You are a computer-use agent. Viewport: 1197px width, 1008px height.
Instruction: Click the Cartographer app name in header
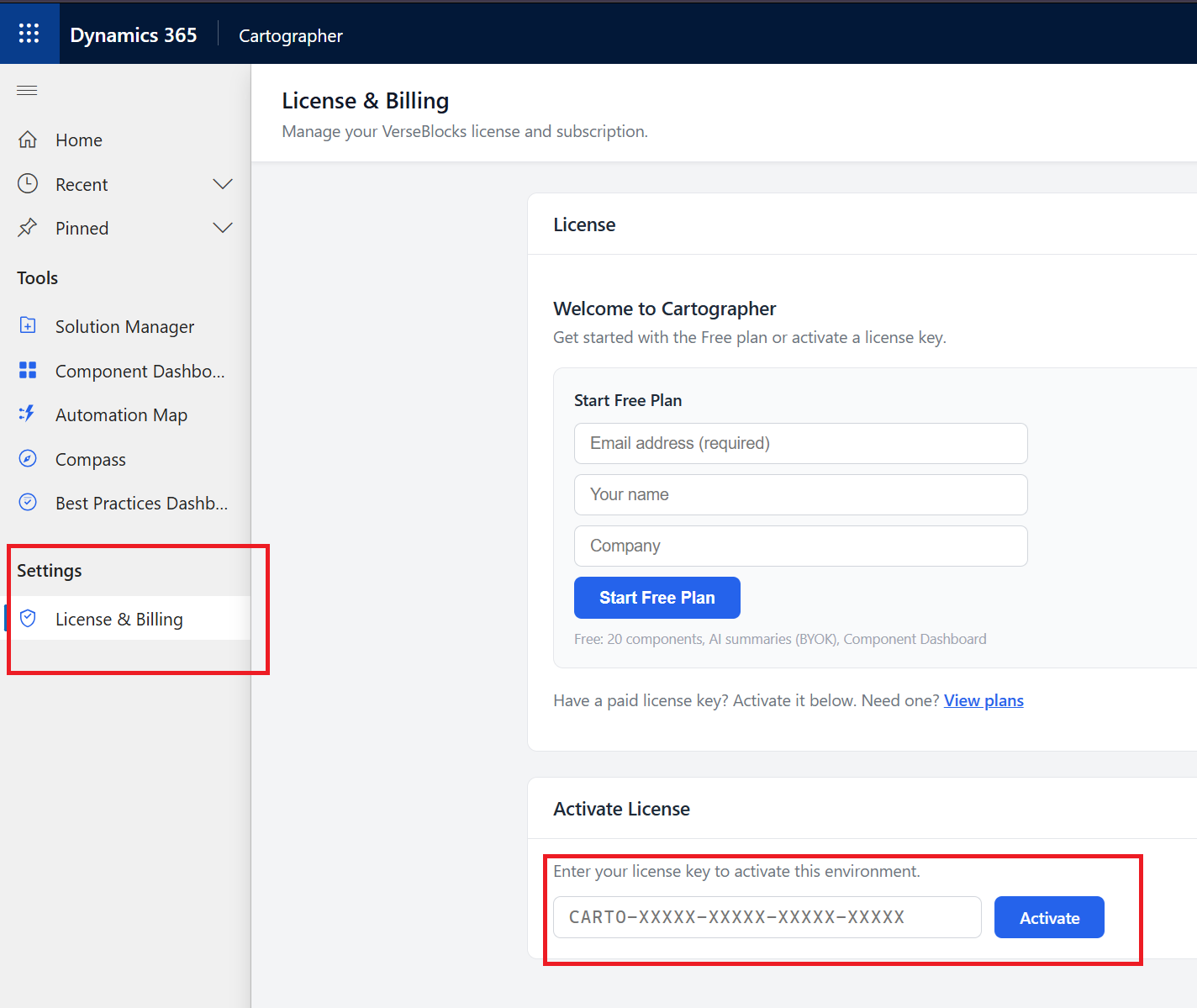click(x=291, y=35)
